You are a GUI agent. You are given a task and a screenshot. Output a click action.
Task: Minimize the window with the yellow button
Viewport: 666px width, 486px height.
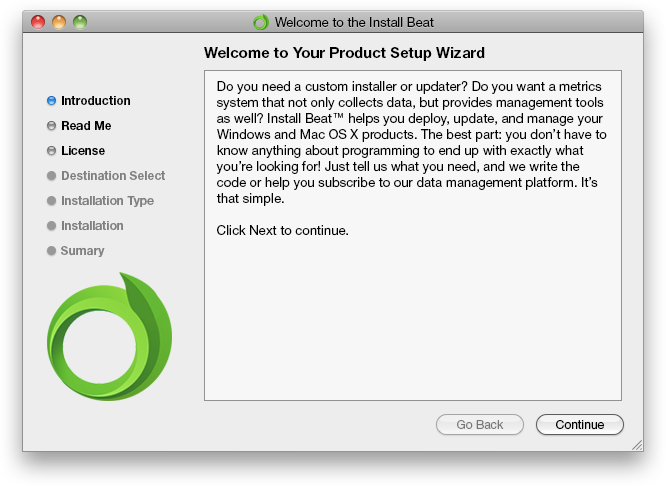pyautogui.click(x=59, y=21)
